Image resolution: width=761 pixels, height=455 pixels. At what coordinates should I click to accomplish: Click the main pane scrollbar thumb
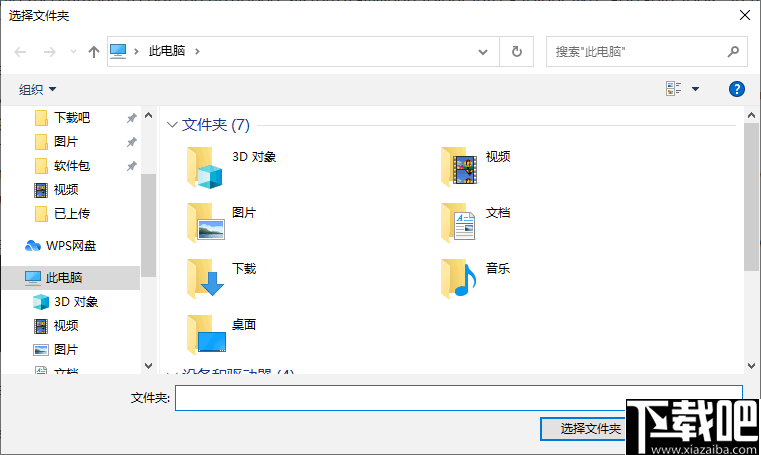[x=751, y=197]
